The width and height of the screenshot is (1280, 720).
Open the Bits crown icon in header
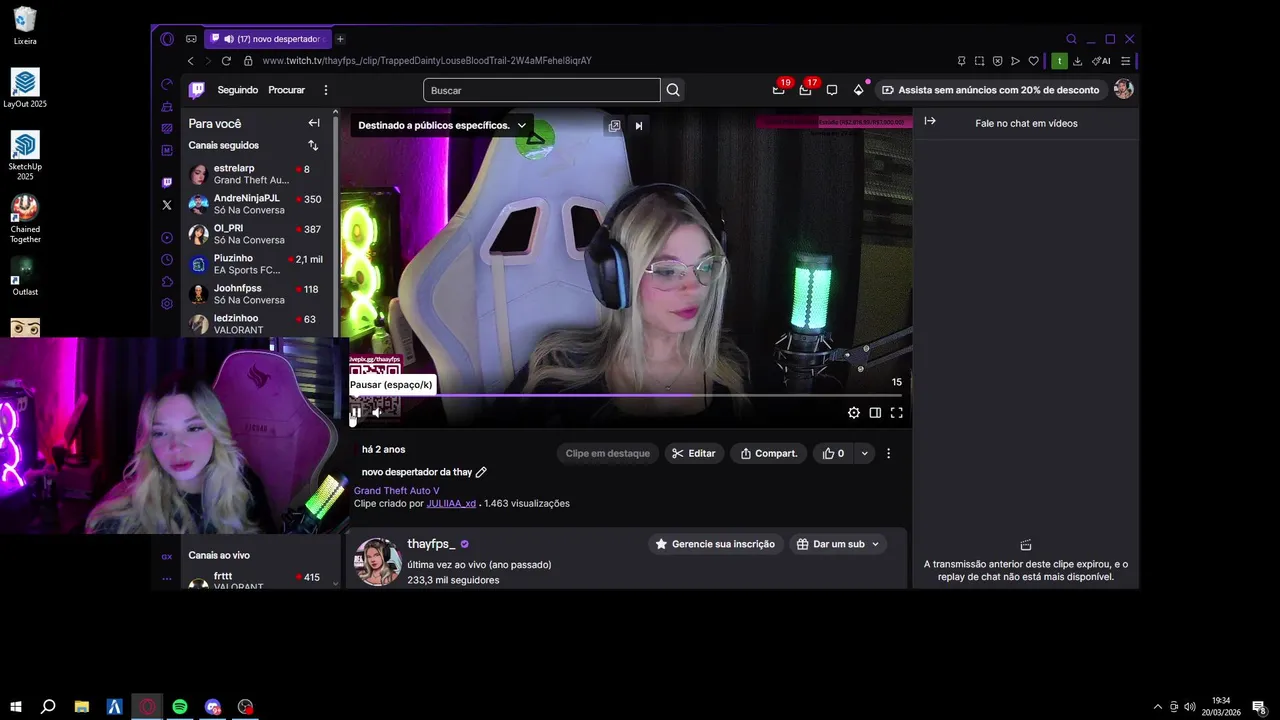click(x=858, y=90)
